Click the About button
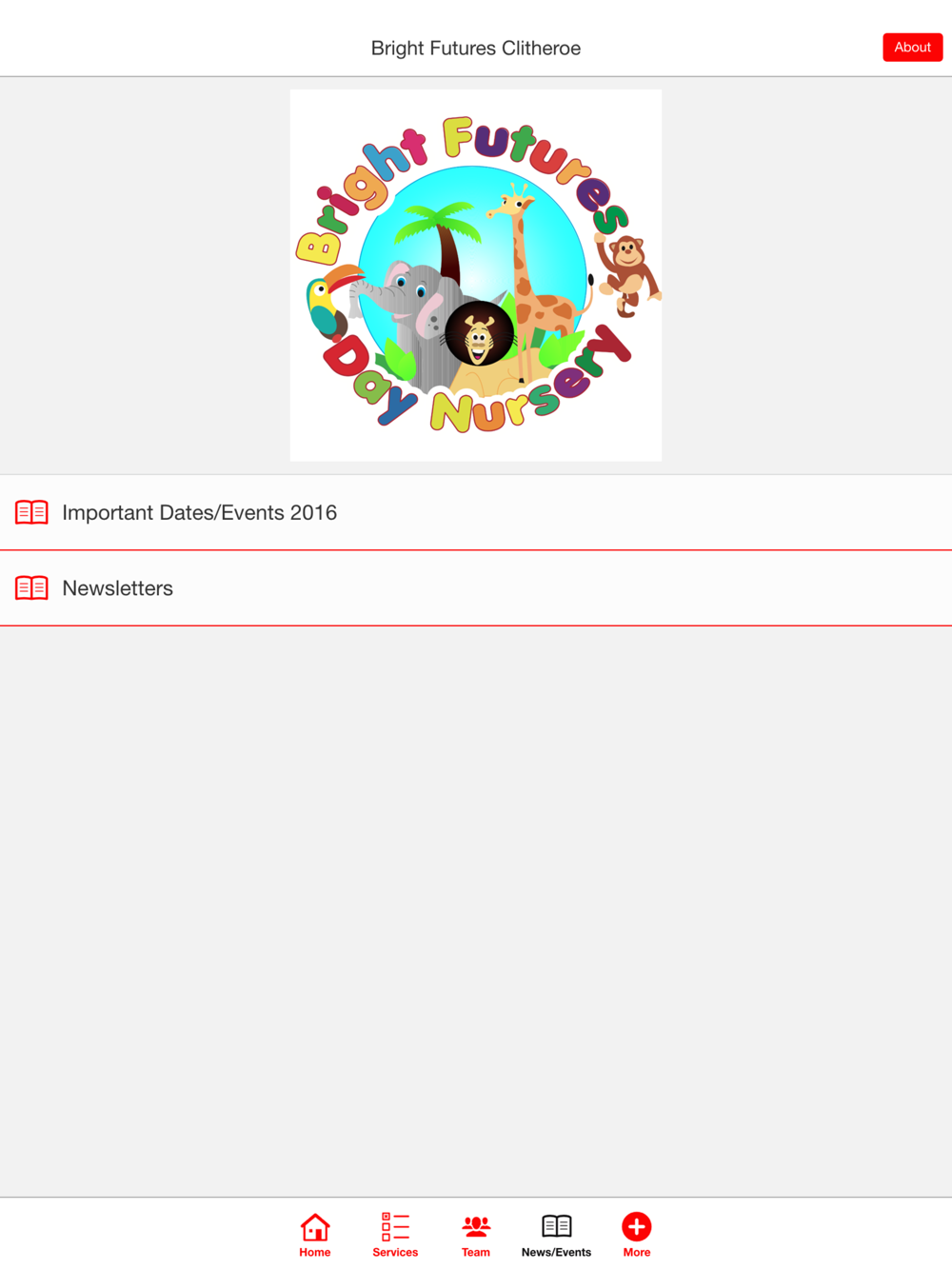This screenshot has height=1270, width=952. click(912, 48)
